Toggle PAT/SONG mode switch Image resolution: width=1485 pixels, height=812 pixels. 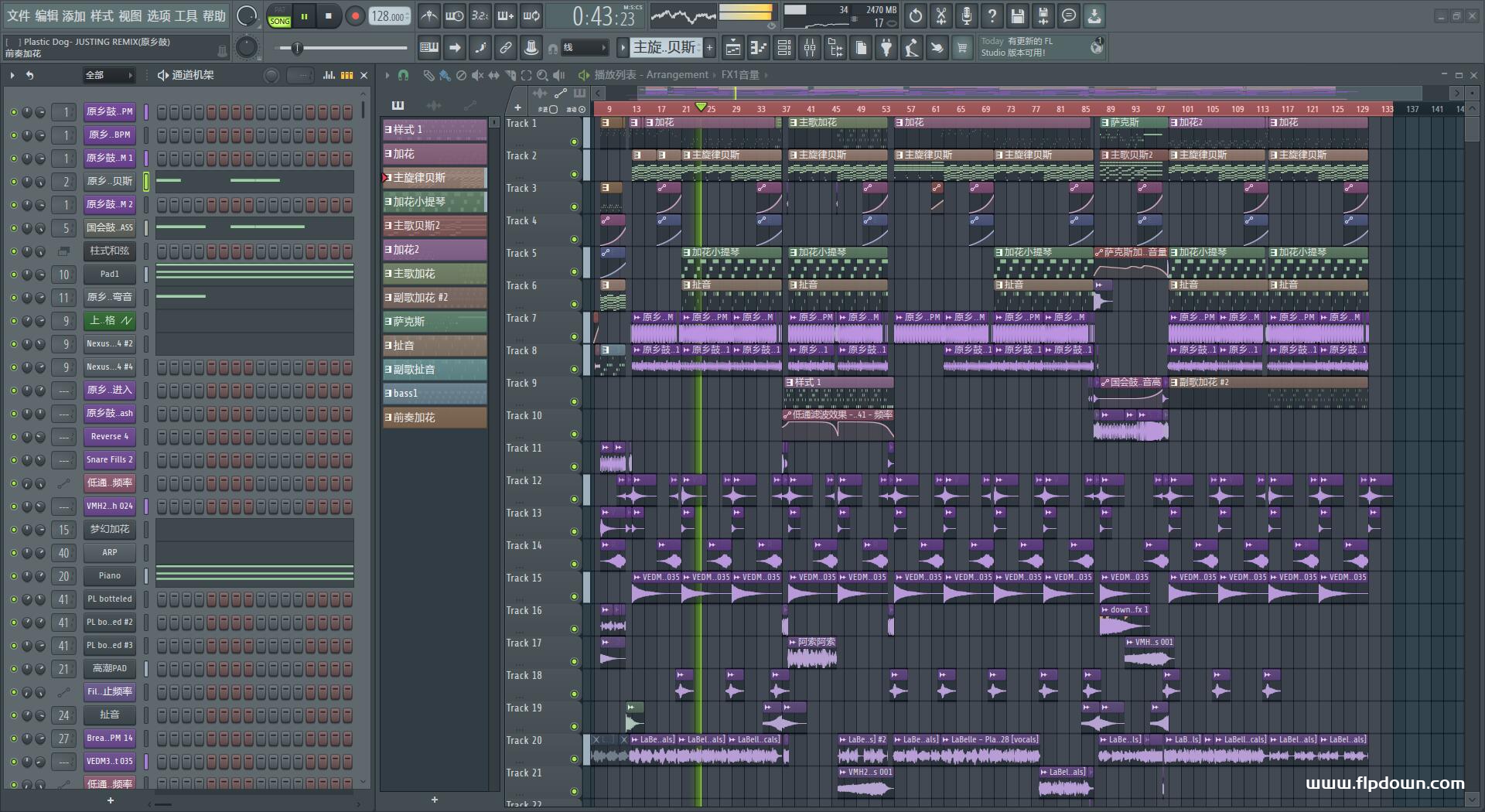pos(279,15)
